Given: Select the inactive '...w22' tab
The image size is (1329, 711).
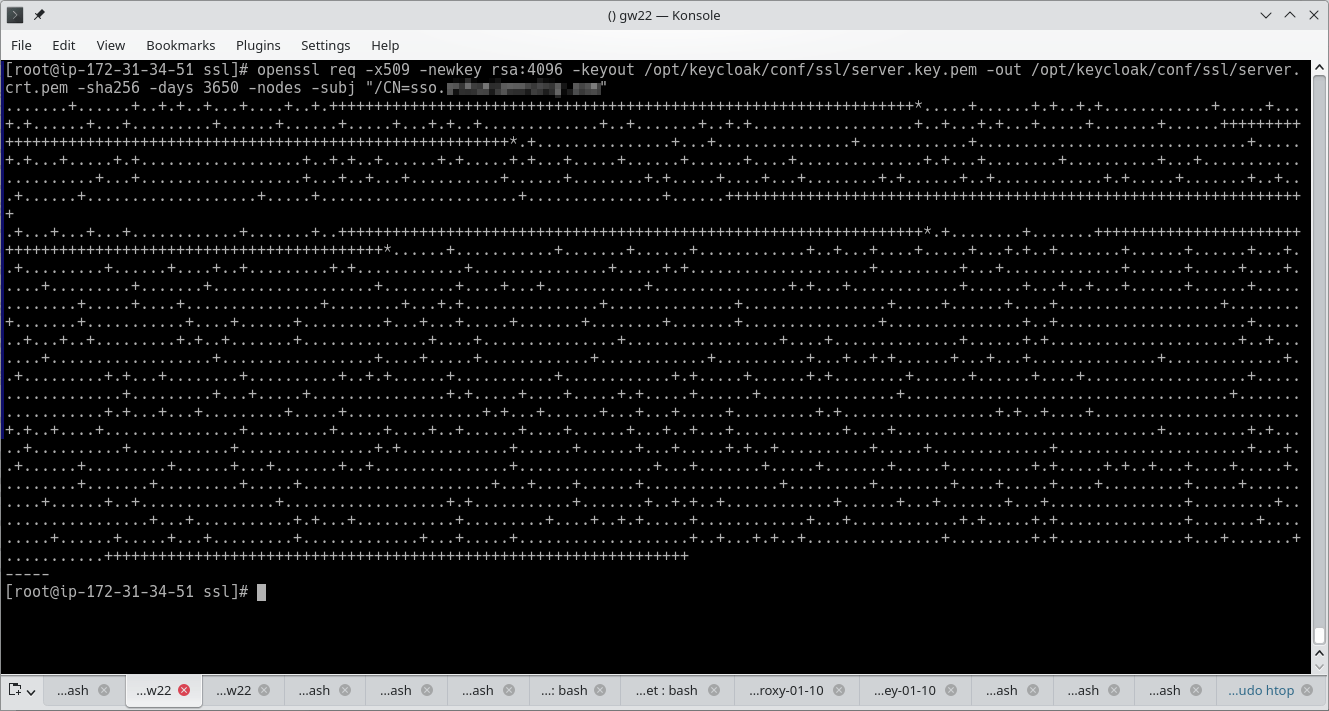Looking at the screenshot, I should [x=233, y=690].
